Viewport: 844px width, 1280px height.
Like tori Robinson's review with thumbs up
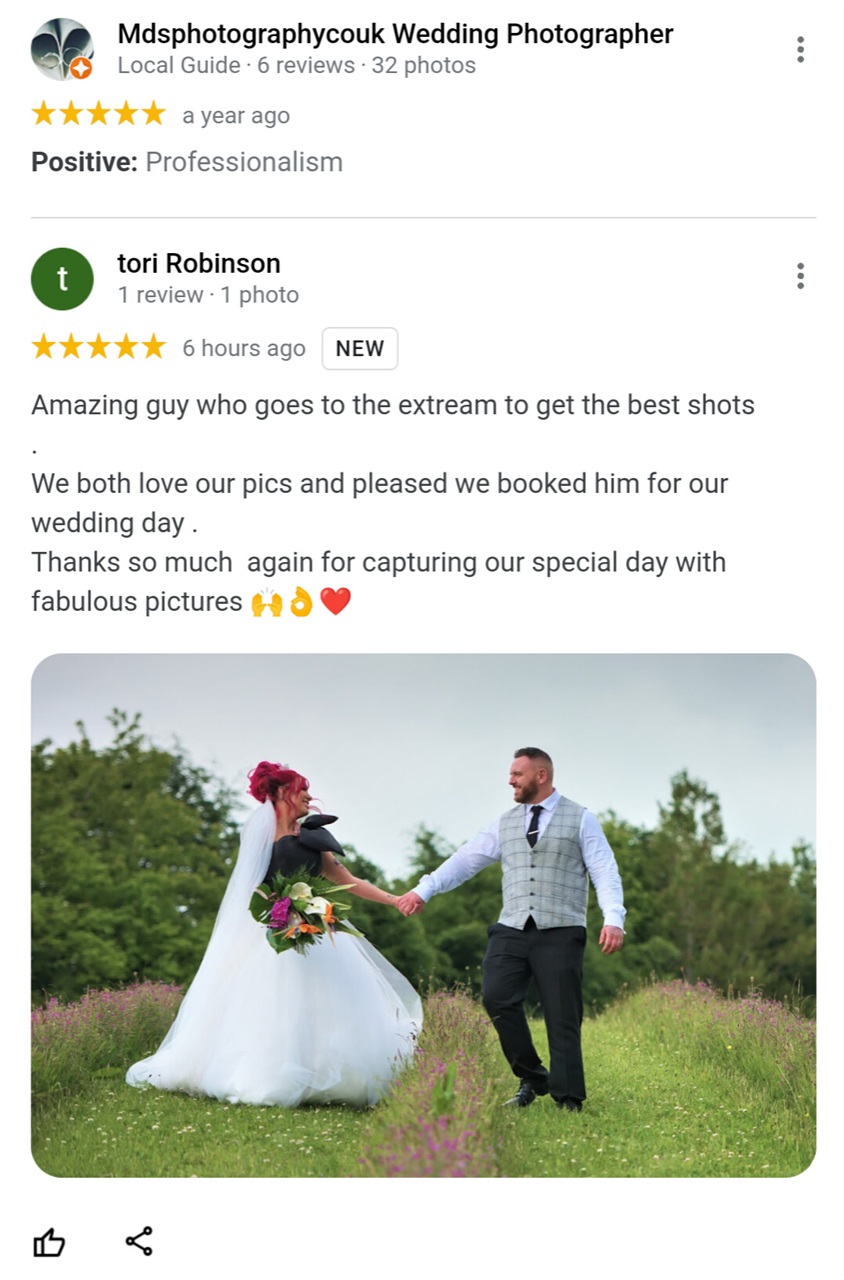click(49, 1243)
